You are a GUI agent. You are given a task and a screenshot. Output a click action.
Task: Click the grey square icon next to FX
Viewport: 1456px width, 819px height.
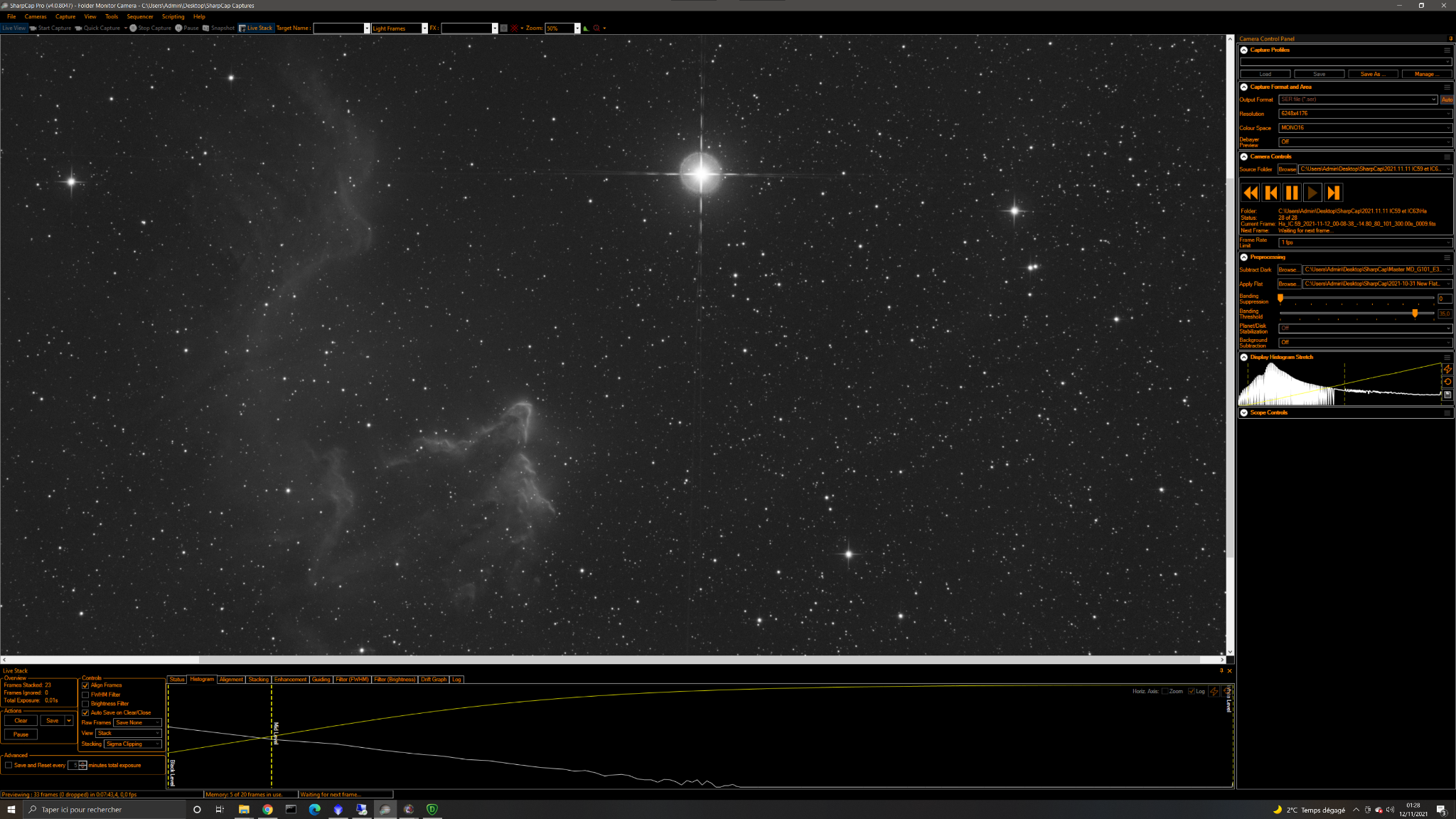point(503,28)
